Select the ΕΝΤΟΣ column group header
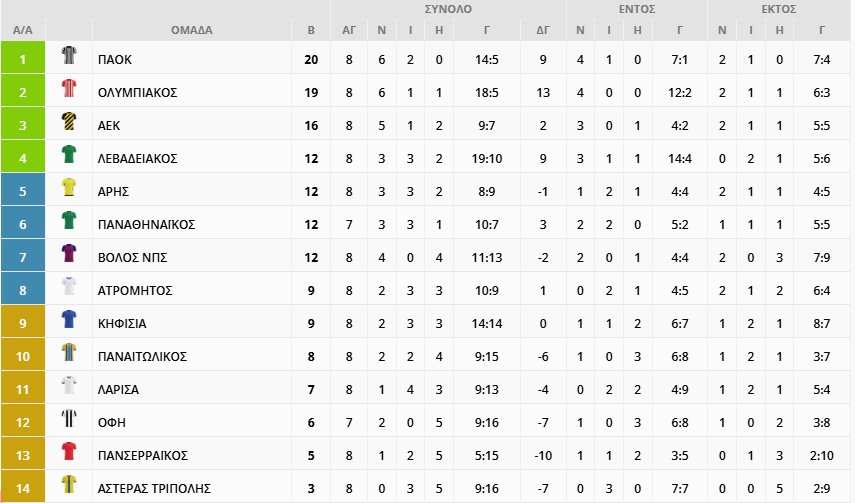This screenshot has height=503, width=855. tap(637, 9)
